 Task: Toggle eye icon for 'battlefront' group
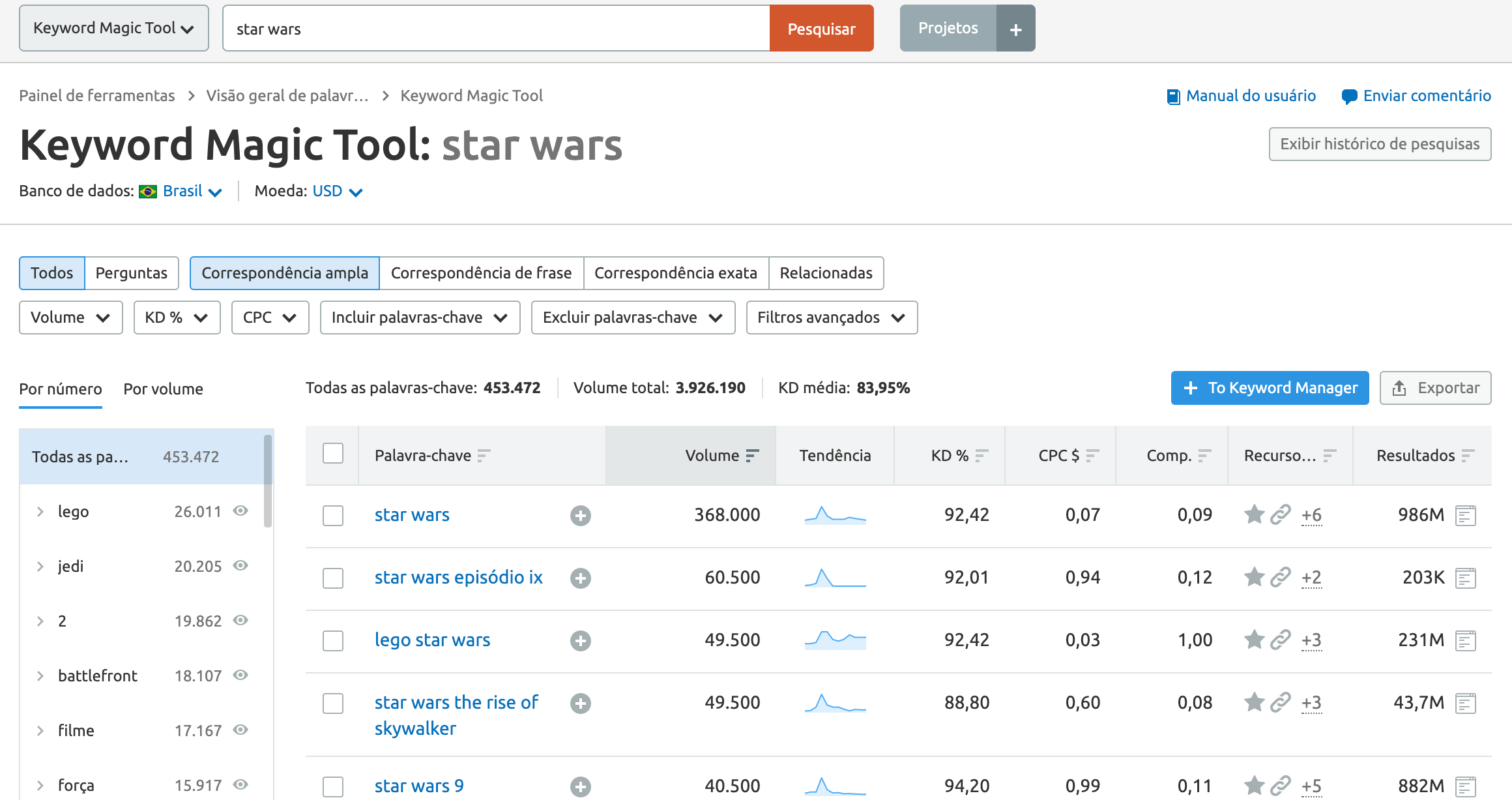pos(240,675)
